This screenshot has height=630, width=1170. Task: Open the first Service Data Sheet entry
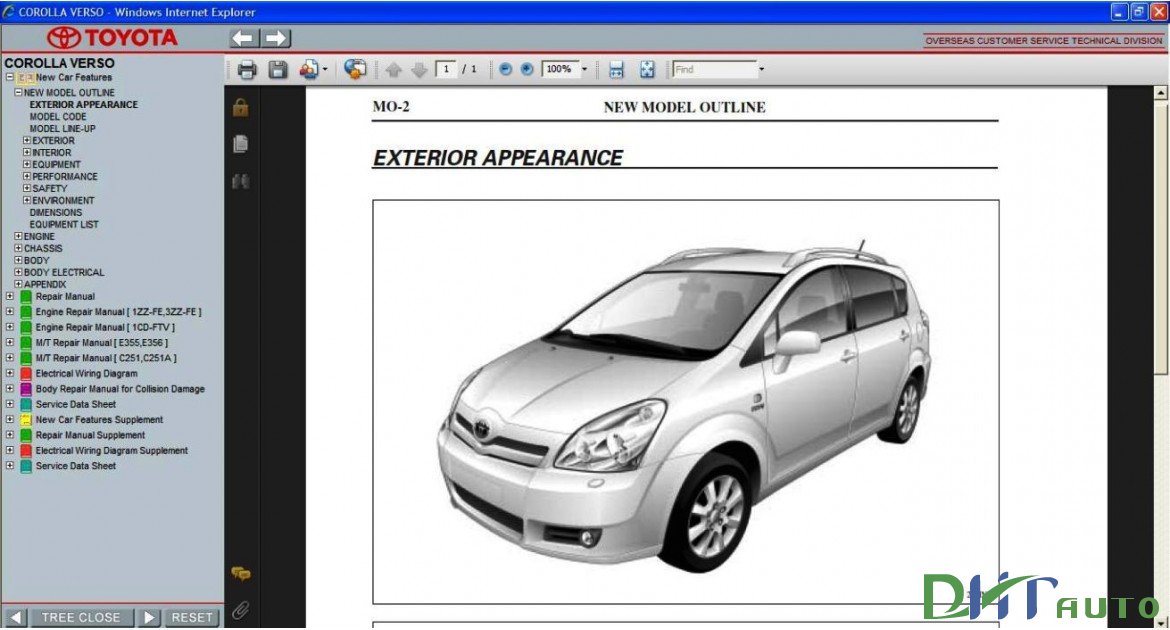tap(76, 404)
